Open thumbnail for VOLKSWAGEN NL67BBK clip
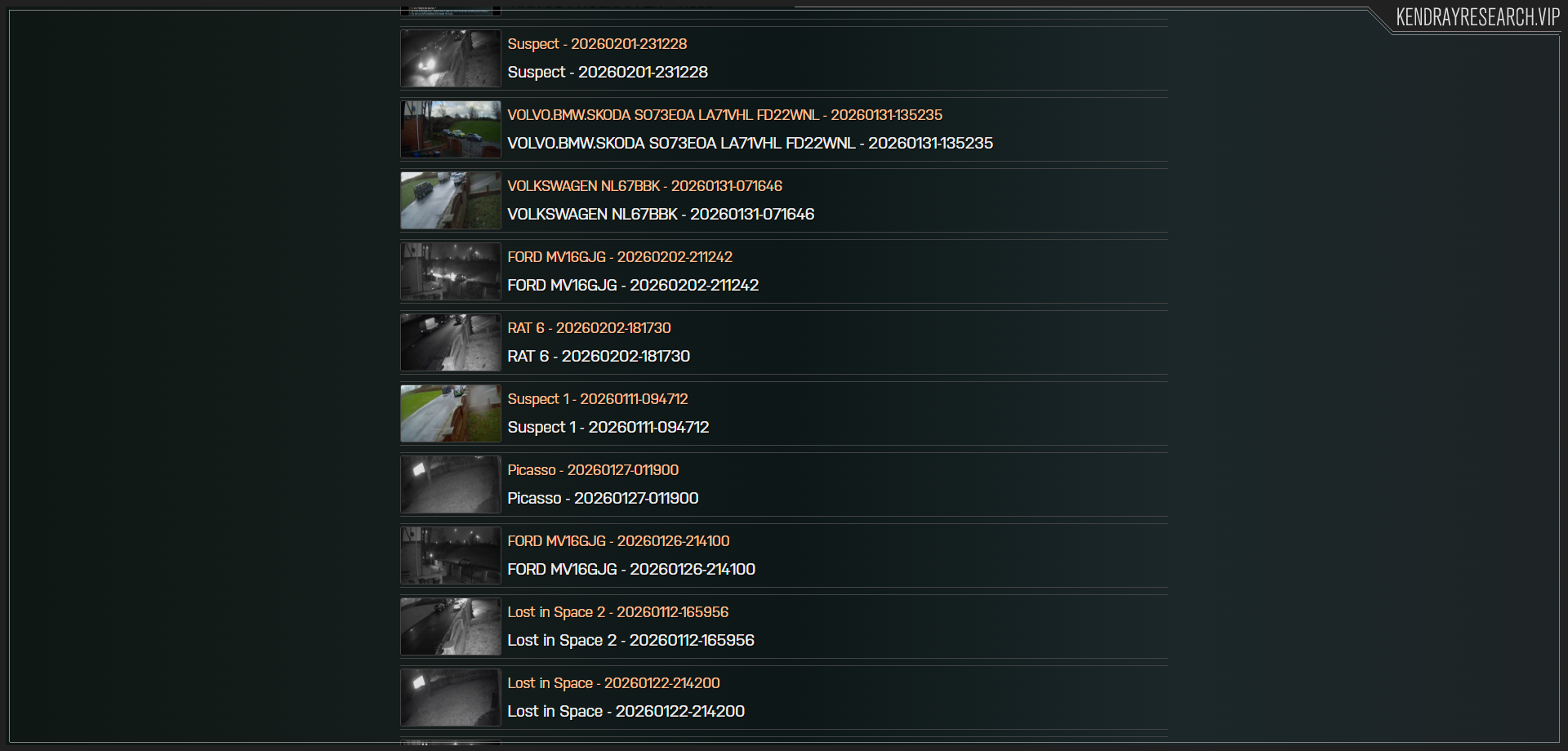The height and width of the screenshot is (751, 1568). 451,201
